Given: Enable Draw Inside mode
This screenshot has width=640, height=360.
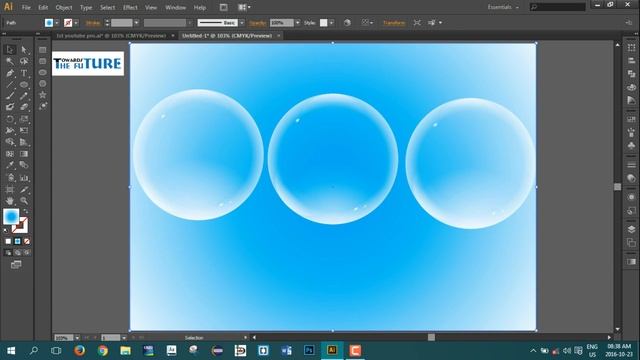Looking at the screenshot, I should point(27,253).
